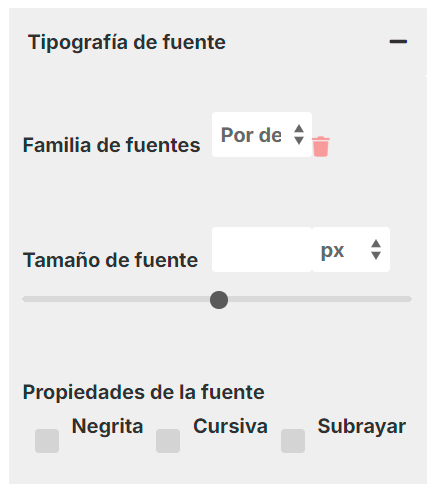This screenshot has height=488, width=432.
Task: Click the Cursiva label text
Action: point(230,426)
